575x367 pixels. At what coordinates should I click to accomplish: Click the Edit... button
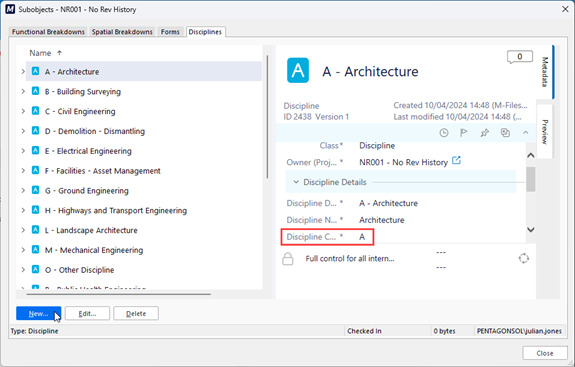(87, 313)
